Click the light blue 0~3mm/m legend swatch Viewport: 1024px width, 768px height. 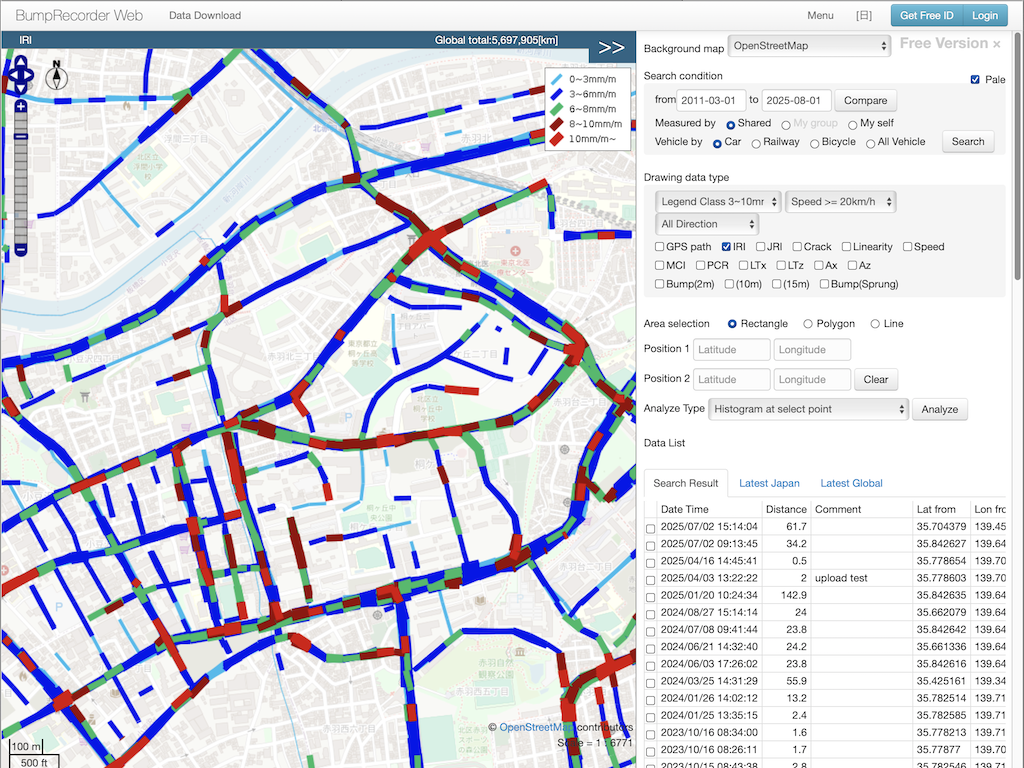[556, 79]
